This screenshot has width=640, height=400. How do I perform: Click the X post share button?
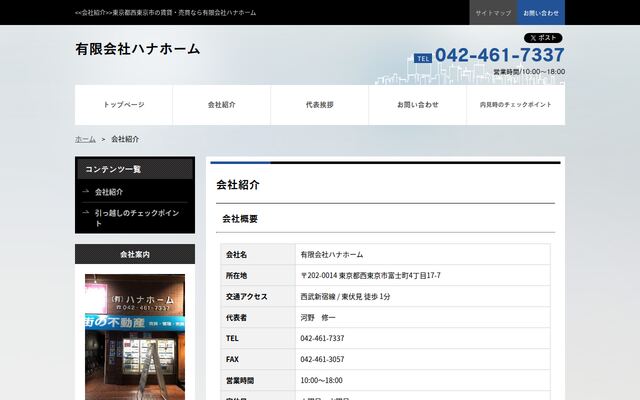click(543, 38)
